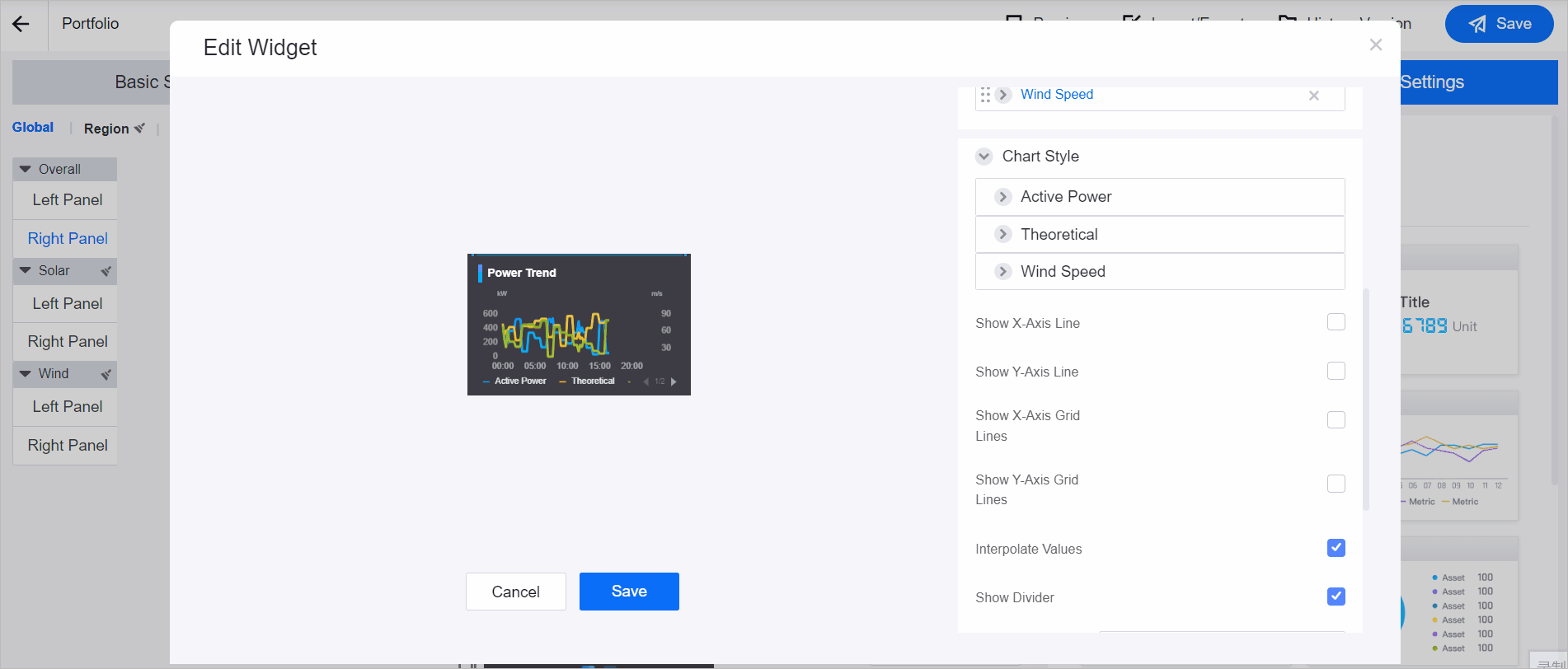Enable Show Y-Axis Grid Lines checkbox
This screenshot has height=669, width=1568.
(1336, 484)
